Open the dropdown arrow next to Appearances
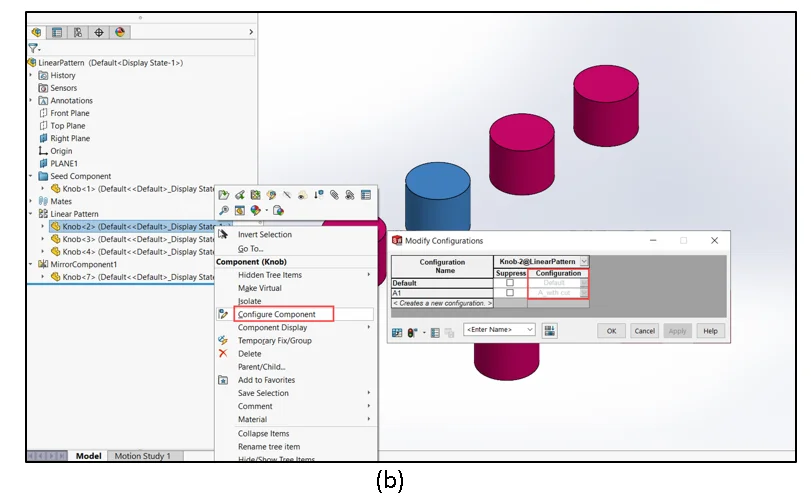 pos(266,210)
